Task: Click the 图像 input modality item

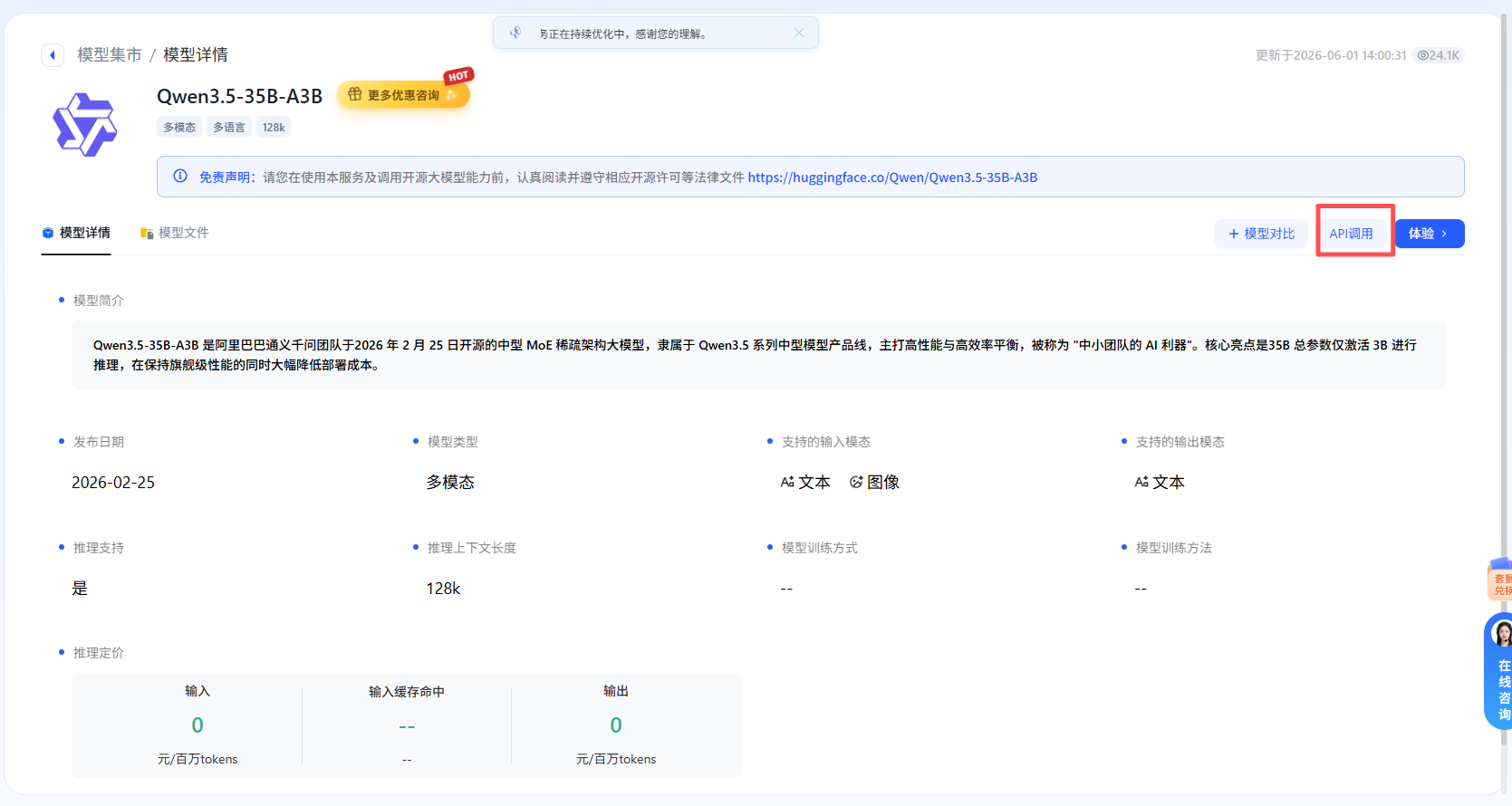Action: [874, 483]
